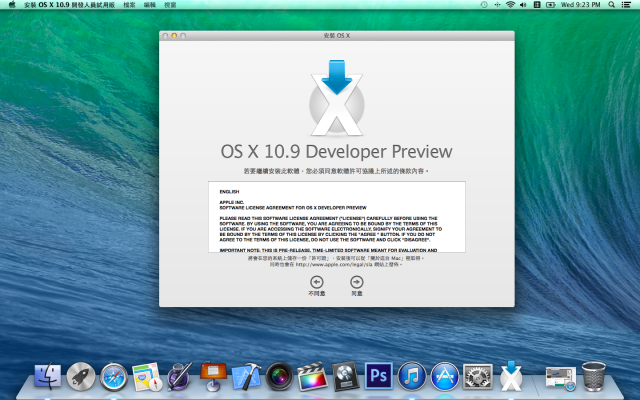Open iTunes from the Dock
The image size is (640, 400).
411,376
